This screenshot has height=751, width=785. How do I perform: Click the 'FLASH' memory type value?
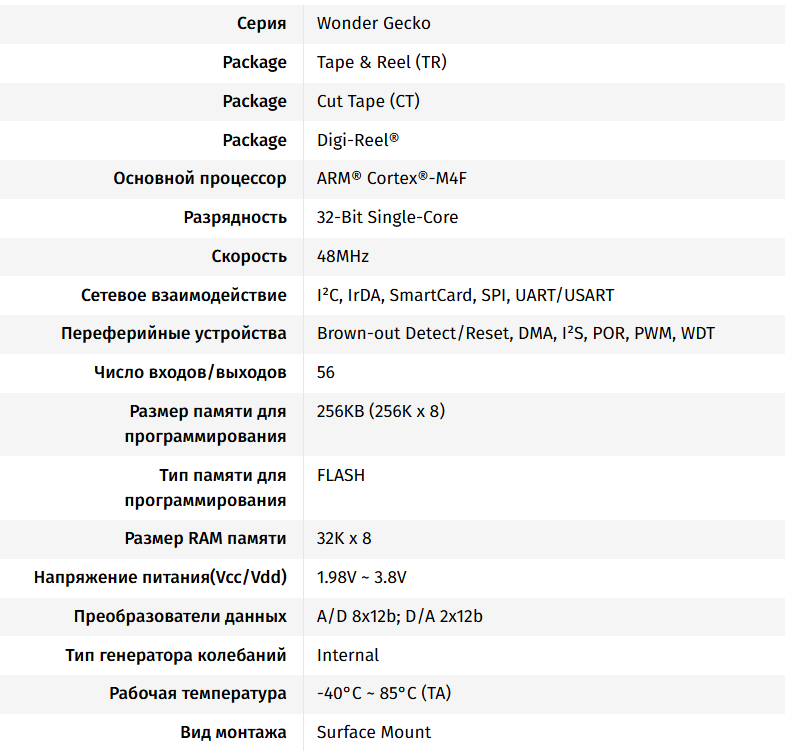pos(340,475)
